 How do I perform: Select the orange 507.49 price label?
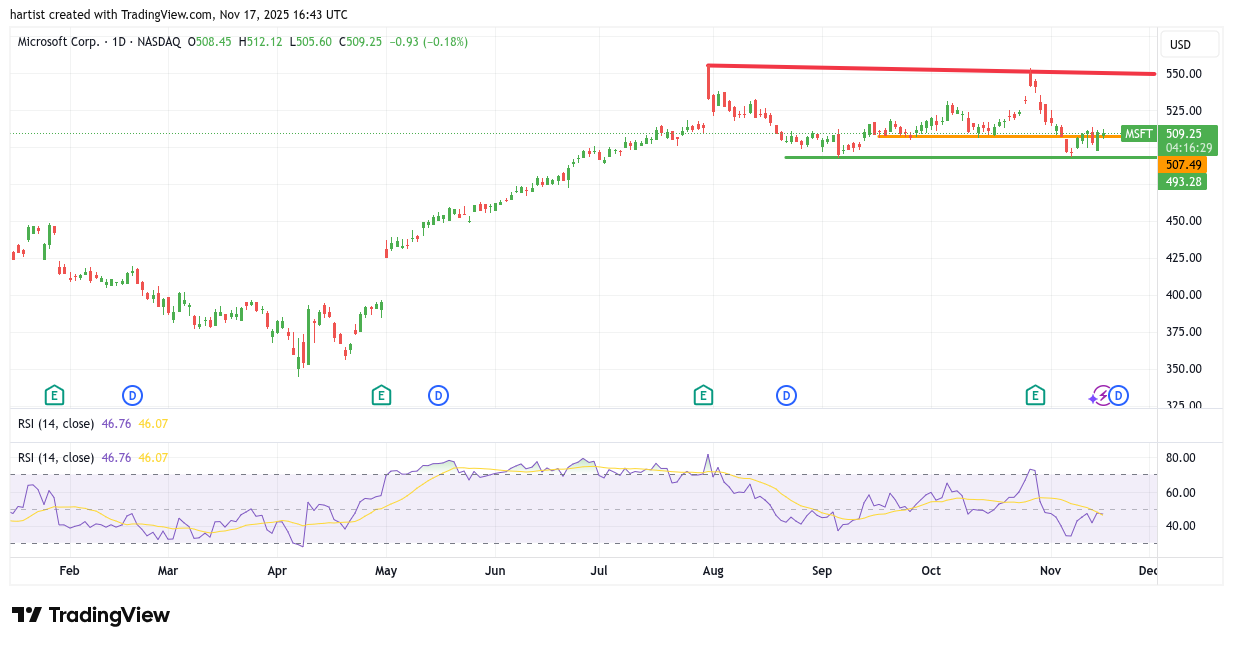(x=1182, y=164)
